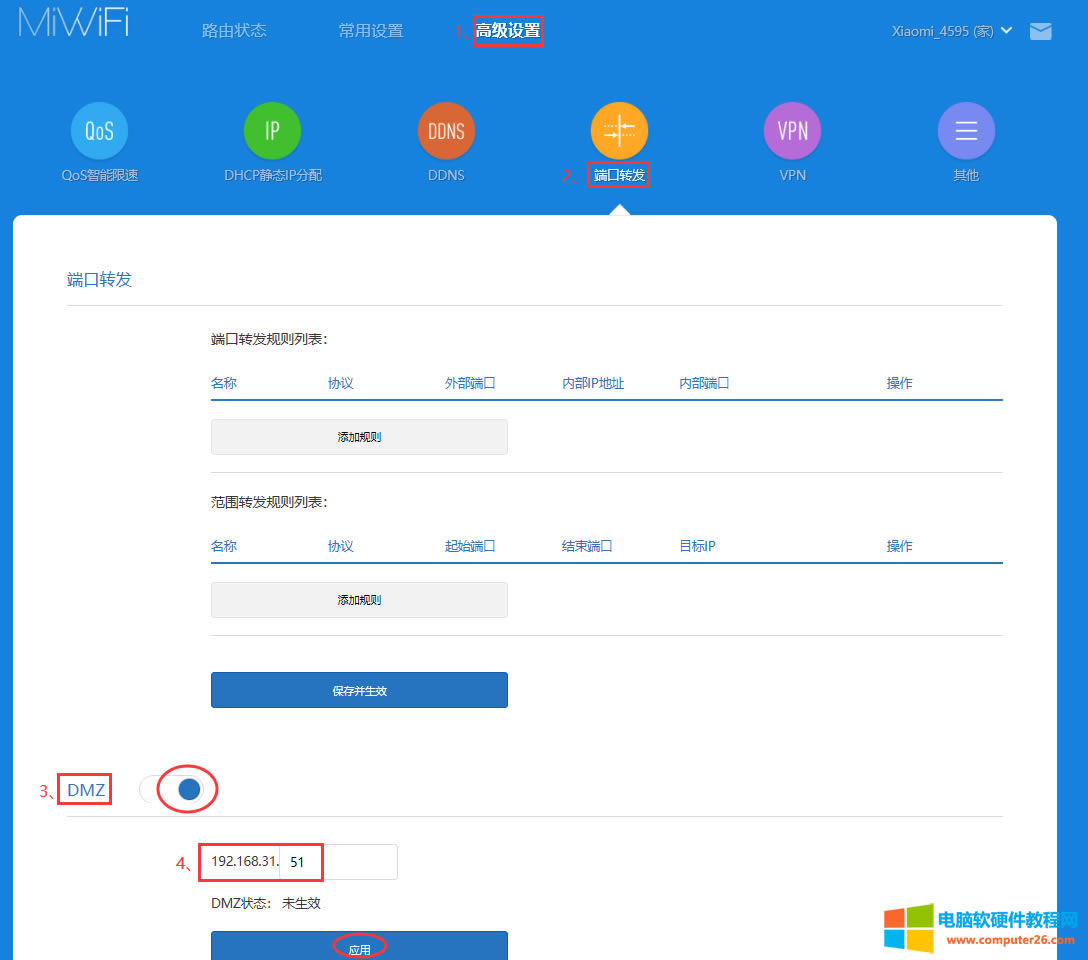Viewport: 1088px width, 960px height.
Task: Open the QoS智能限速 settings icon
Action: [x=99, y=130]
